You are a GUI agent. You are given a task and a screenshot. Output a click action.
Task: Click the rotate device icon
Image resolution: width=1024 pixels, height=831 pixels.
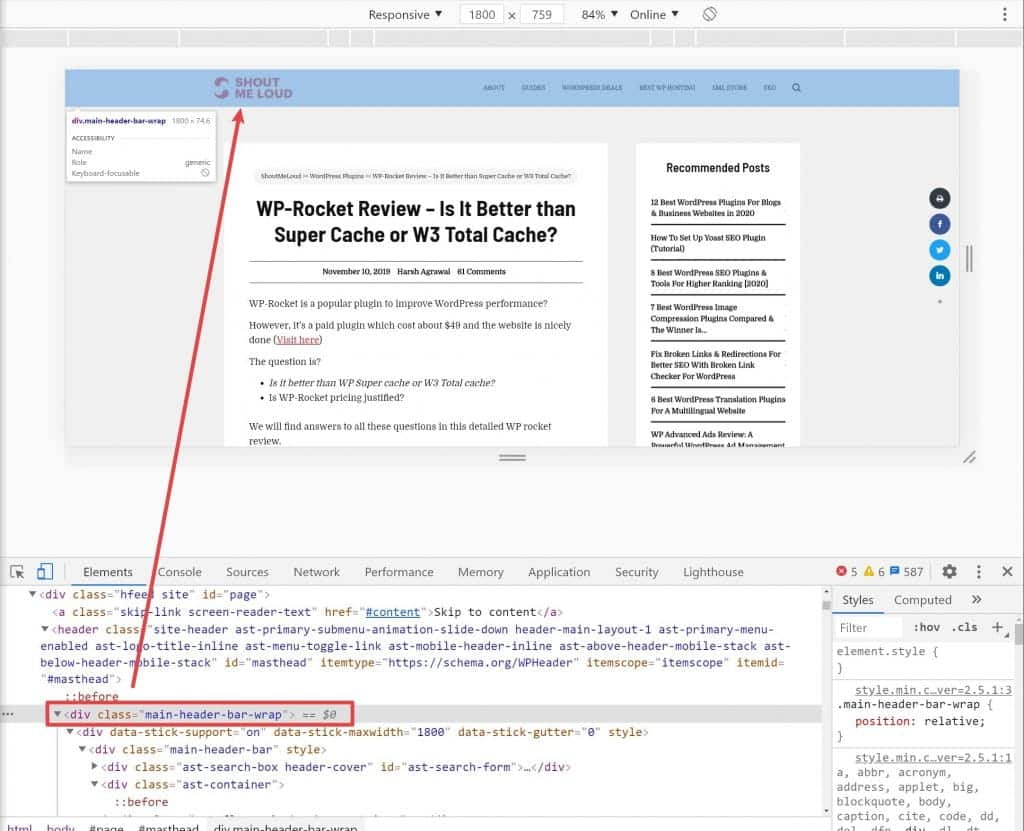(x=709, y=14)
